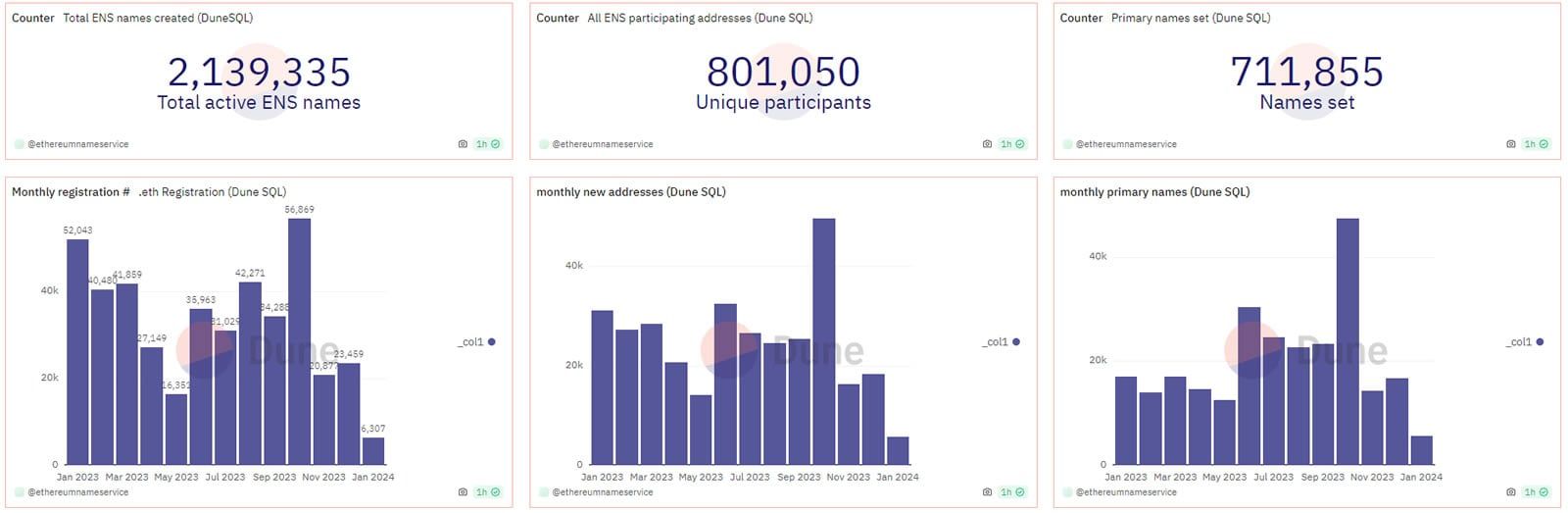Click camera icon on Monthly registration chart
The height and width of the screenshot is (513, 1568).
pos(463,492)
